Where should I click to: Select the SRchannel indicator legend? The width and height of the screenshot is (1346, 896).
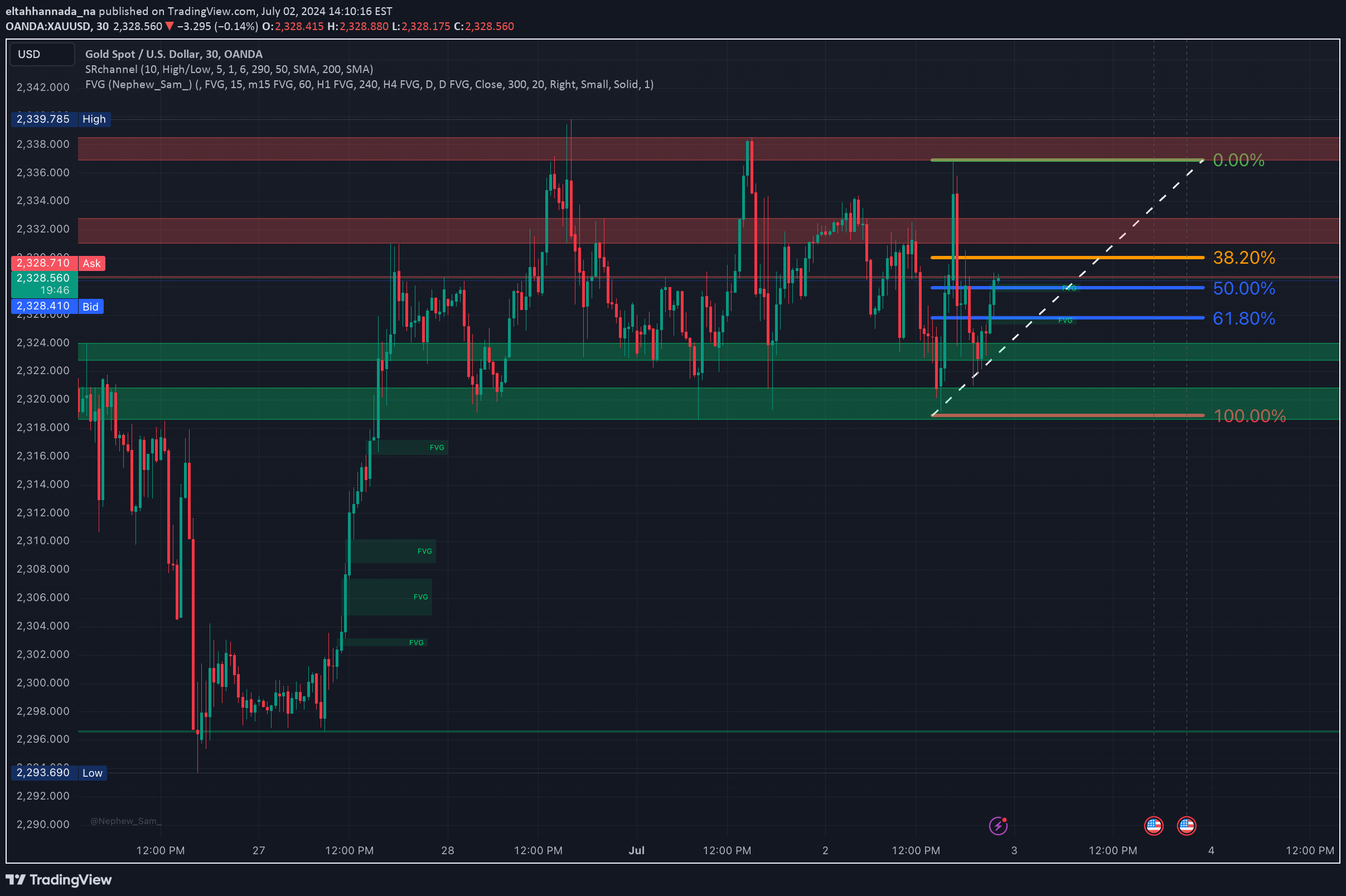[x=229, y=69]
